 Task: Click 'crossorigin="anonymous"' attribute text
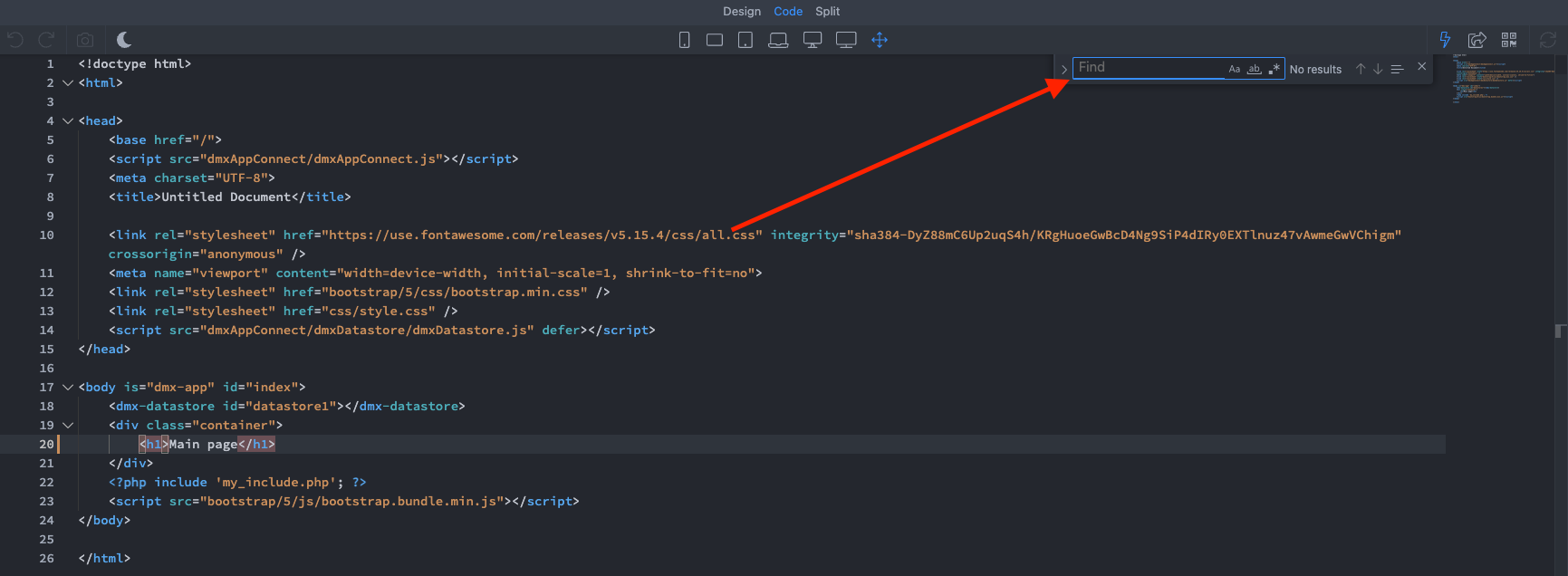coord(196,254)
